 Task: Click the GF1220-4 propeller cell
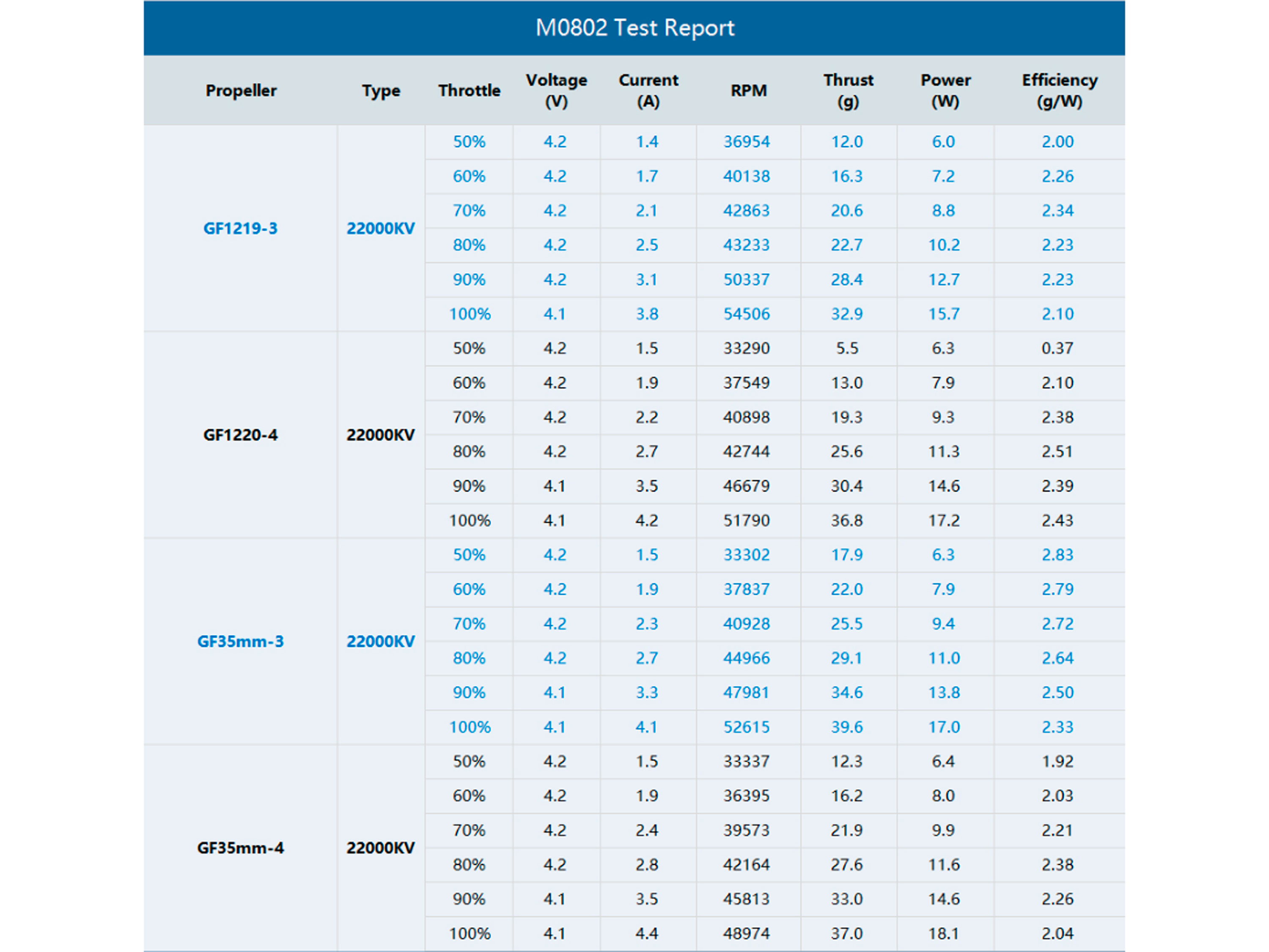(240, 435)
